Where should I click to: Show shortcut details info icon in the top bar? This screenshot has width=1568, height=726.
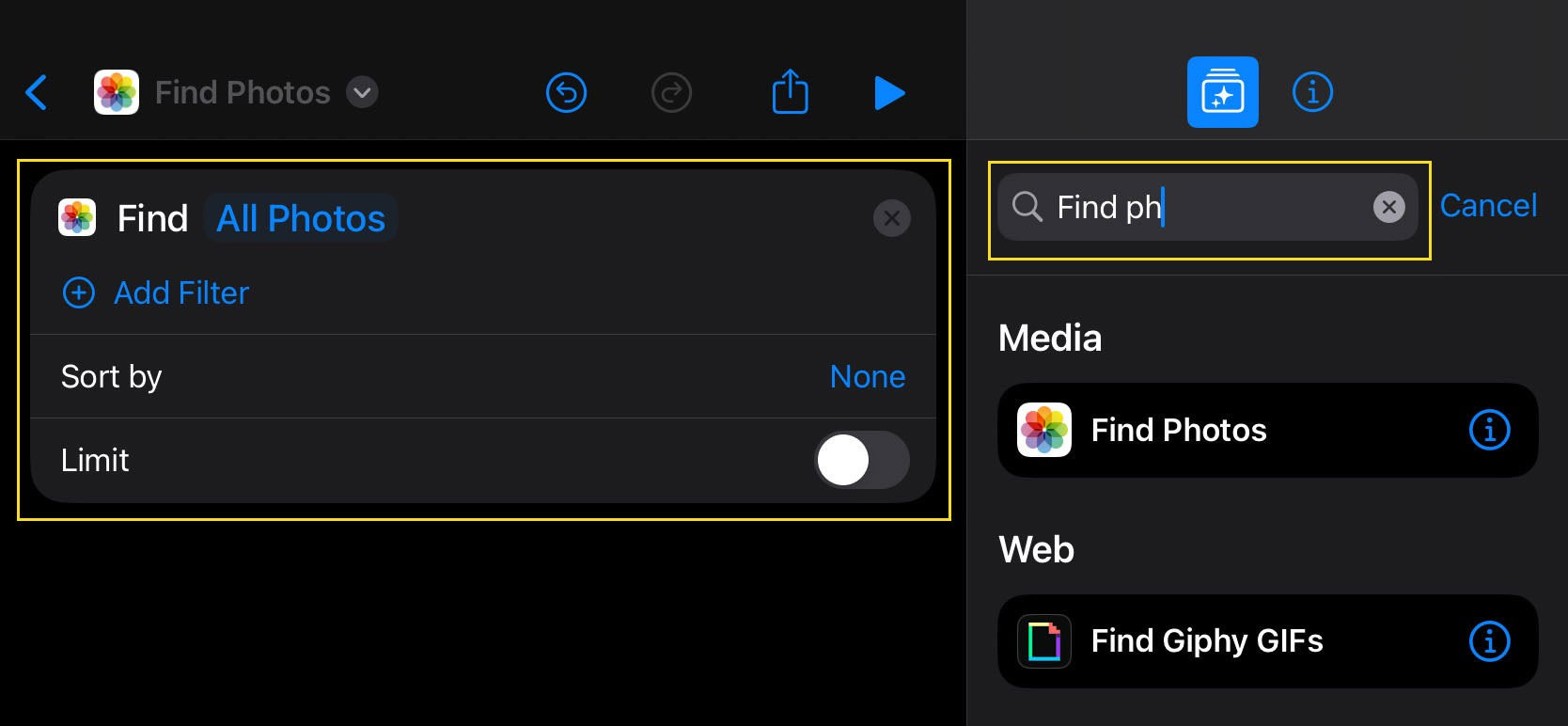[x=1312, y=92]
